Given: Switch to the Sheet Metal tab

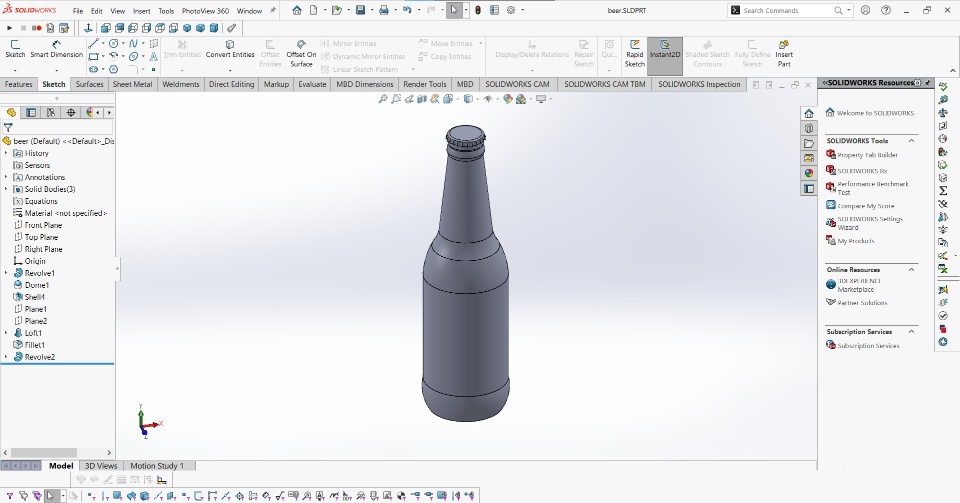Looking at the screenshot, I should click(132, 85).
